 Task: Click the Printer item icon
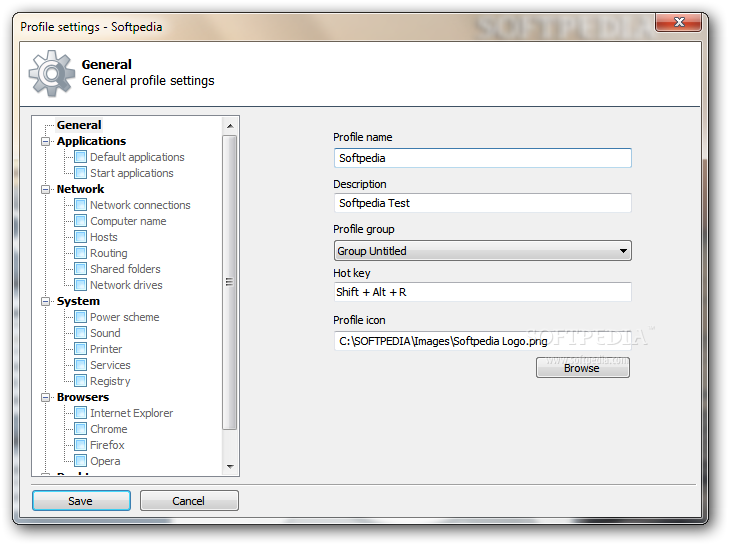[x=80, y=349]
